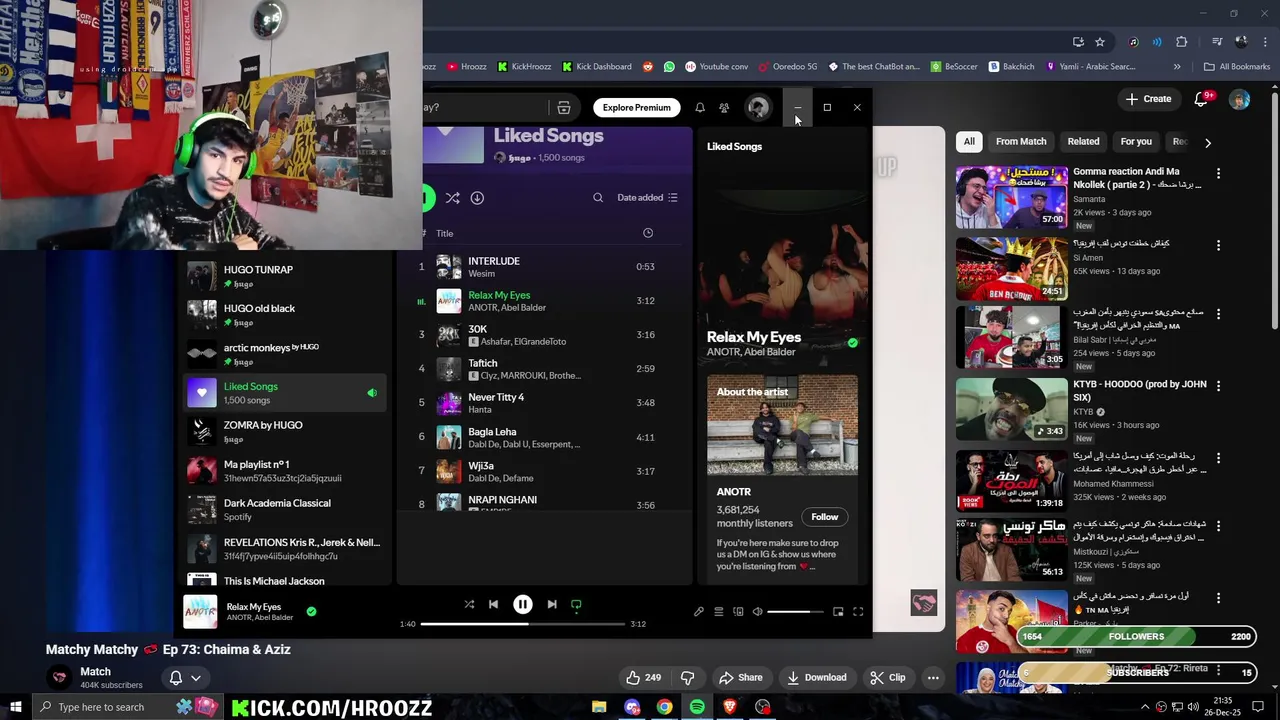Screen dimensions: 1280x720
Task: Open options menu for KTYB - HOODOO video
Action: (x=1218, y=386)
